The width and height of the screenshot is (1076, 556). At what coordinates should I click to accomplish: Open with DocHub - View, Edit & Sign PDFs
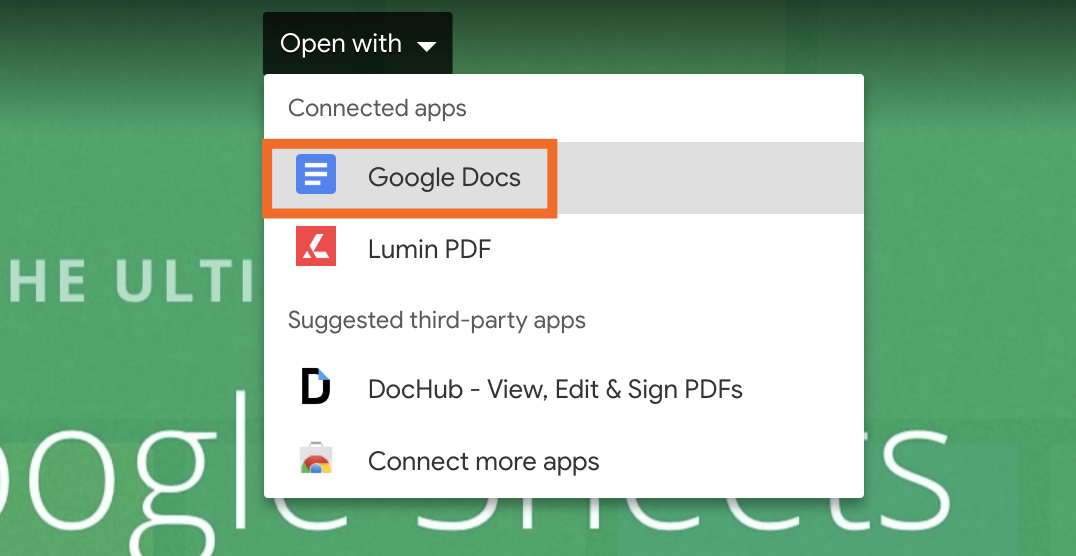[555, 388]
